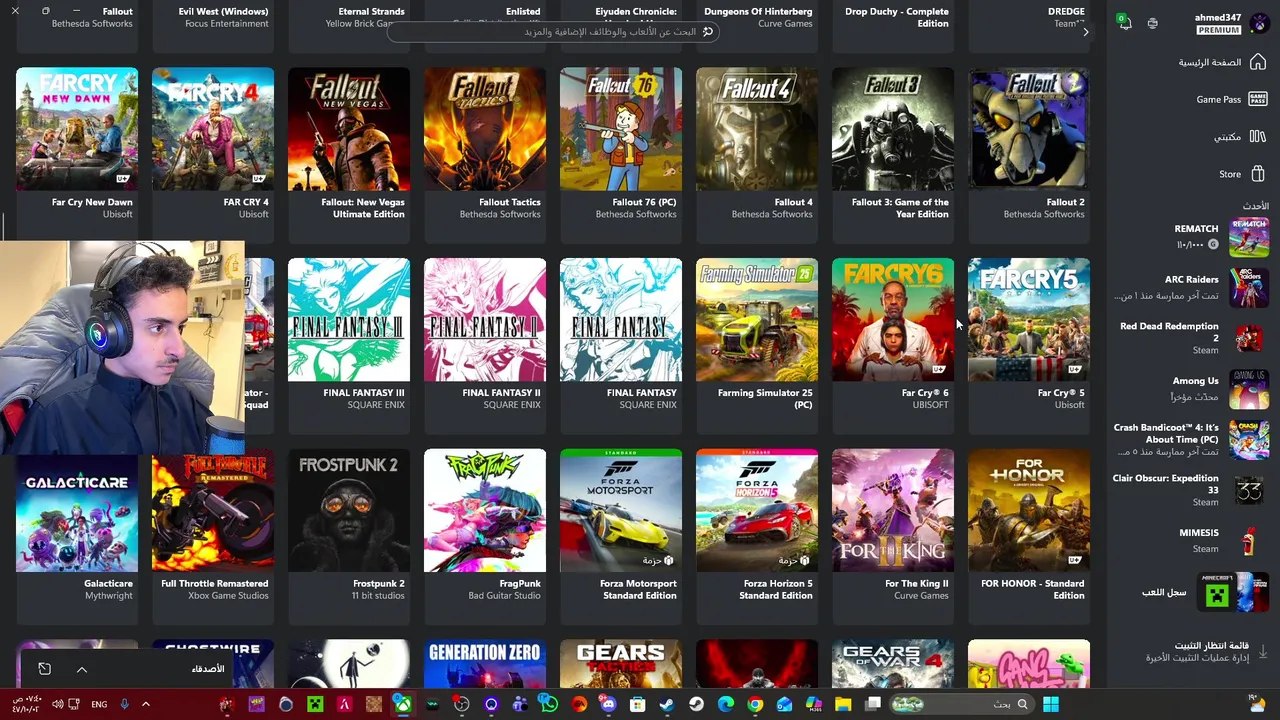Open Clair Obscur Expedition 33 recent icon
Screen dimensions: 1280x720
[1249, 490]
